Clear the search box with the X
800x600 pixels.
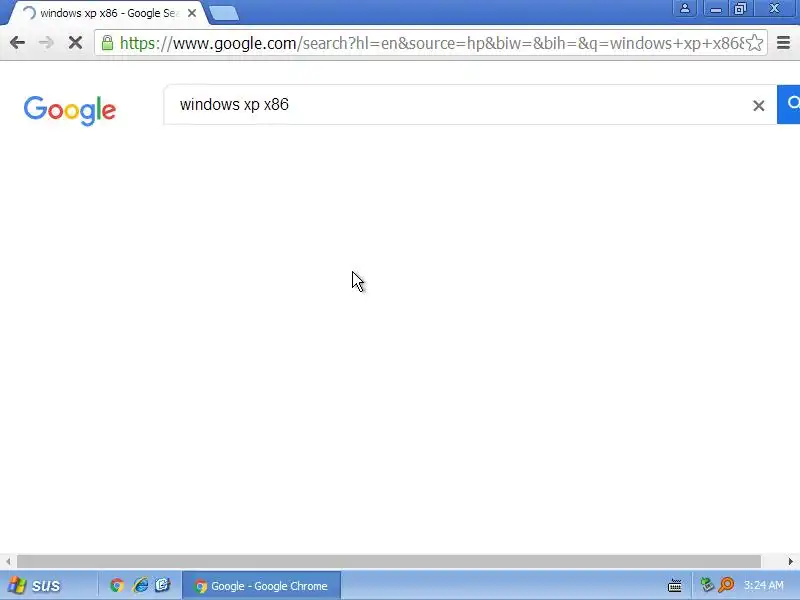pos(759,106)
